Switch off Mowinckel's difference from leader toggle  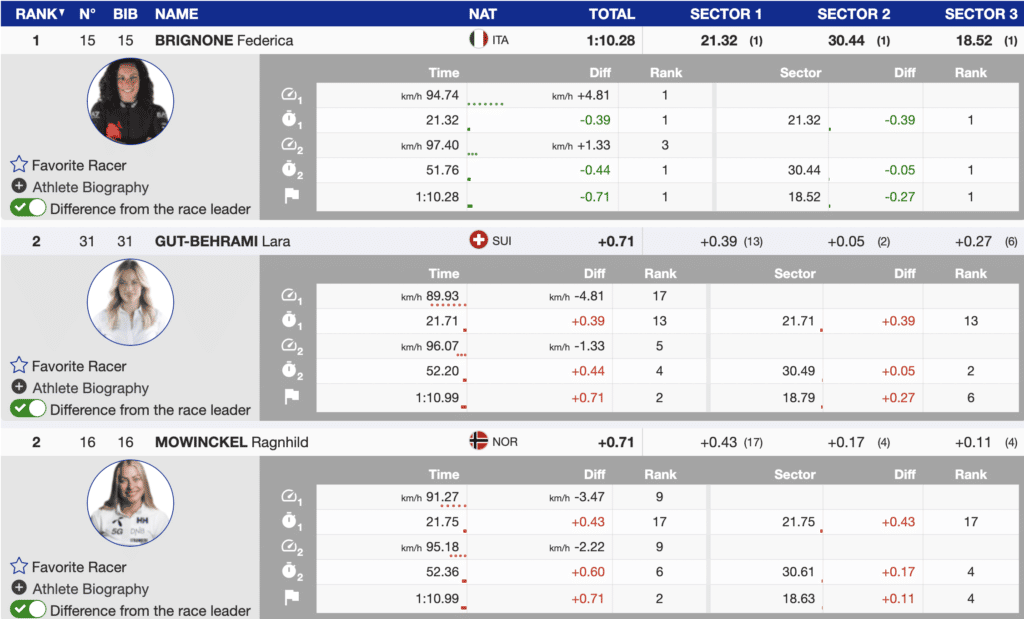(x=28, y=610)
